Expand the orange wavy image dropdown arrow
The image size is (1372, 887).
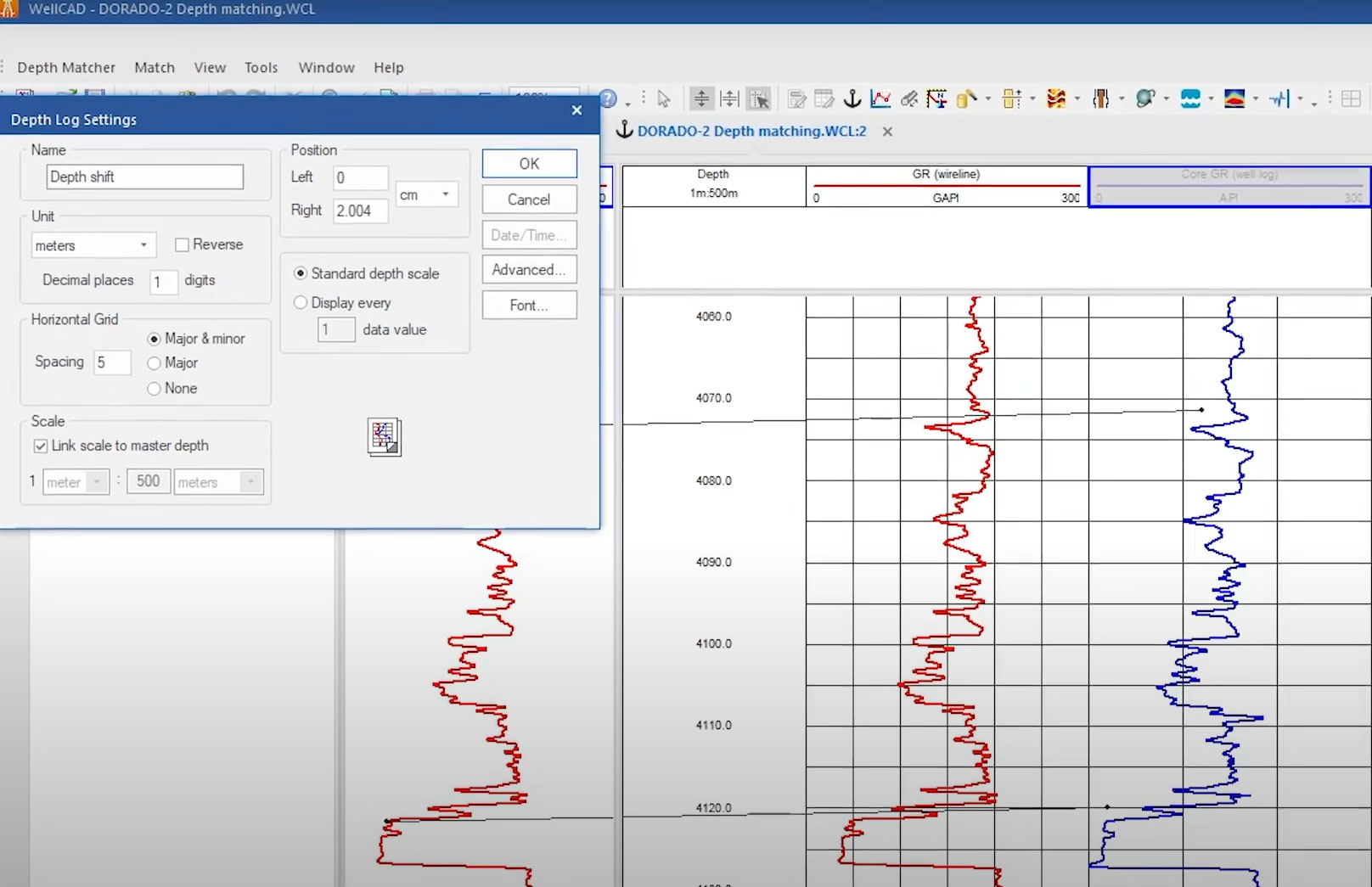[1077, 100]
